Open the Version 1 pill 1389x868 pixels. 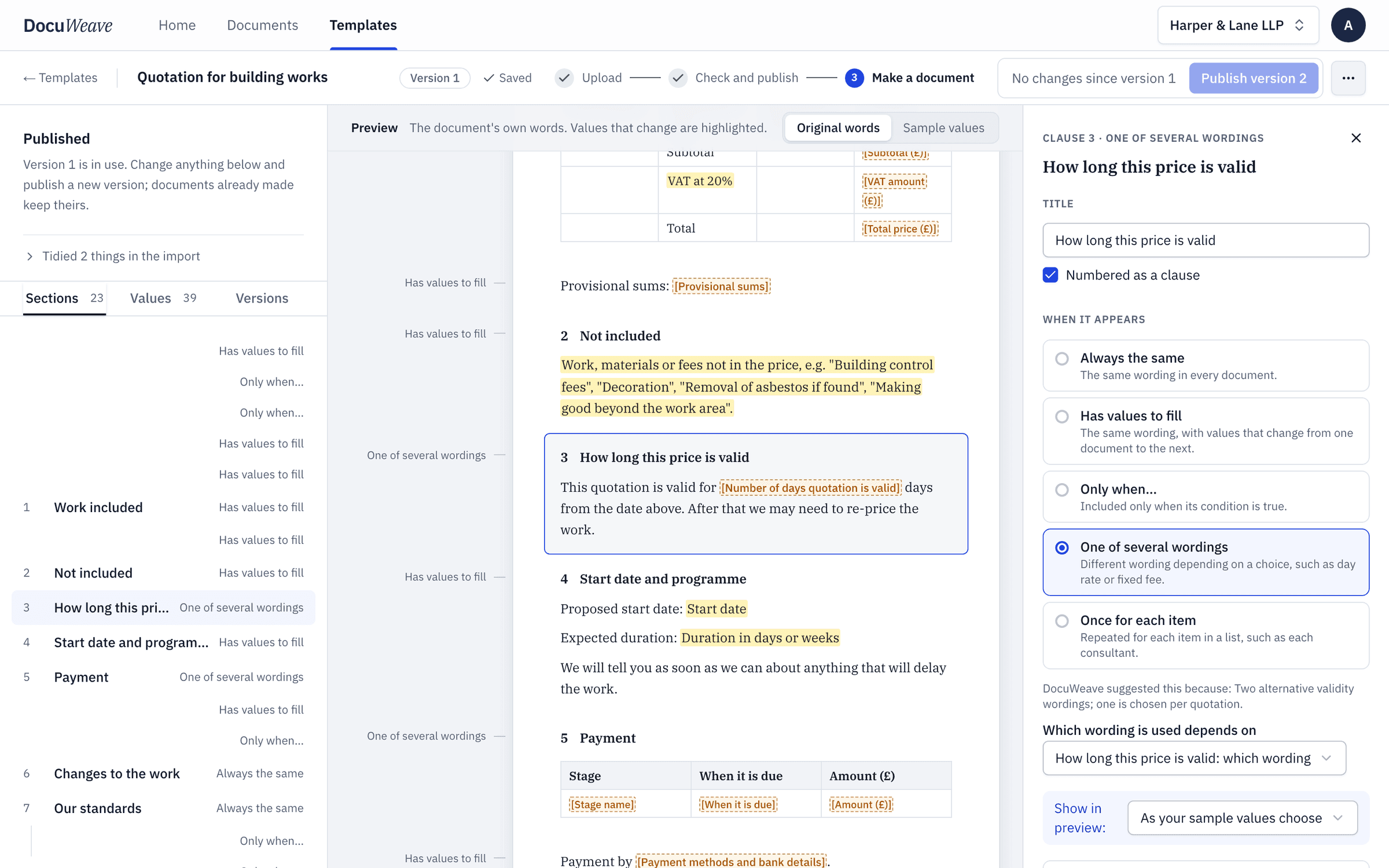coord(435,78)
